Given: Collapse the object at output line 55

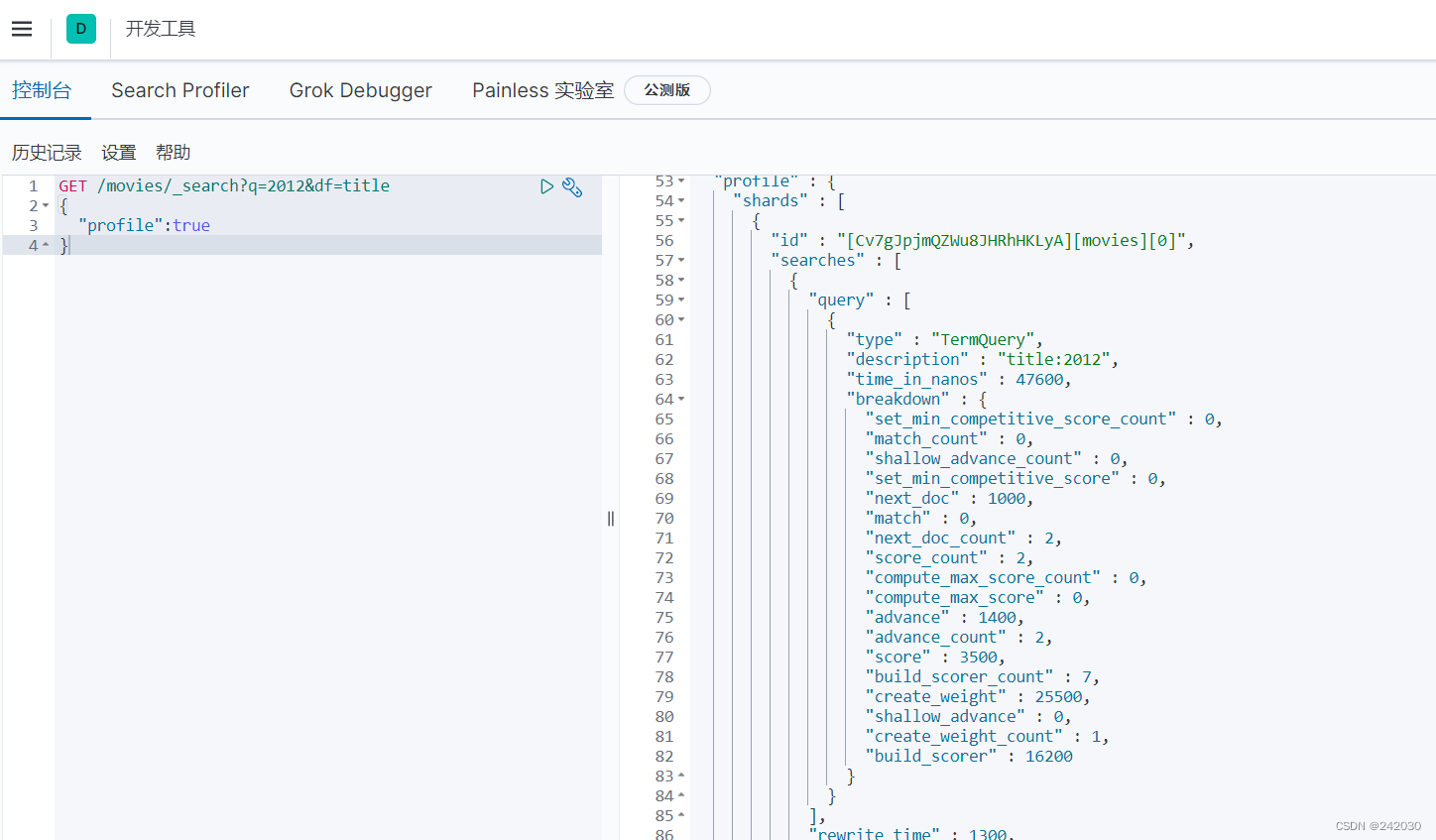Looking at the screenshot, I should tap(681, 221).
